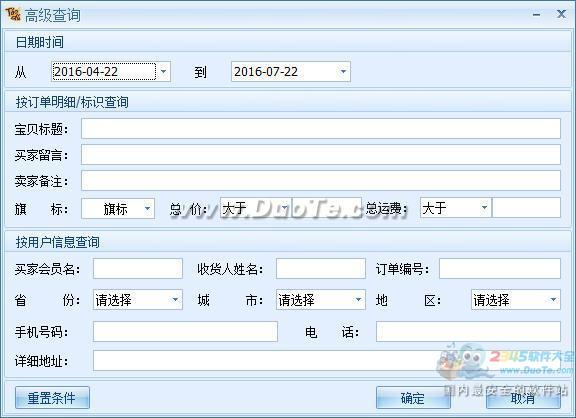This screenshot has height=418, width=576.
Task: Confirm the query with 确定 button
Action: pos(413,397)
